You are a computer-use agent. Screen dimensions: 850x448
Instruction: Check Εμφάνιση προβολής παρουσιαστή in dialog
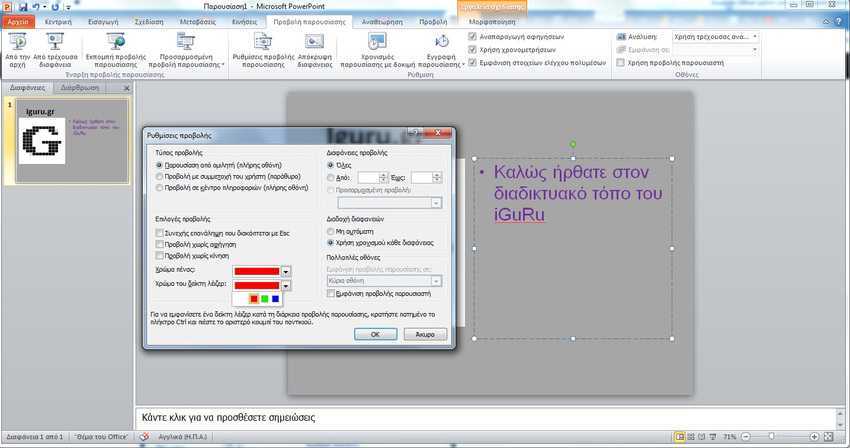331,293
